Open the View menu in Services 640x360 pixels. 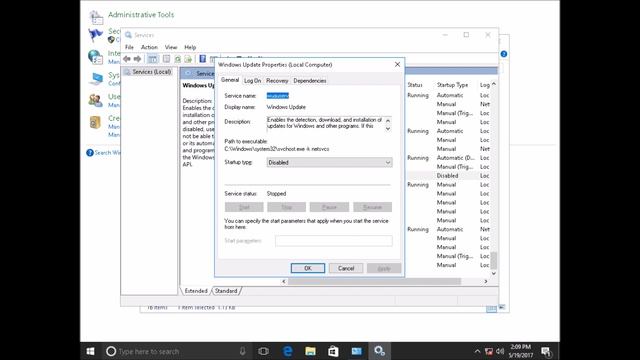(x=171, y=47)
